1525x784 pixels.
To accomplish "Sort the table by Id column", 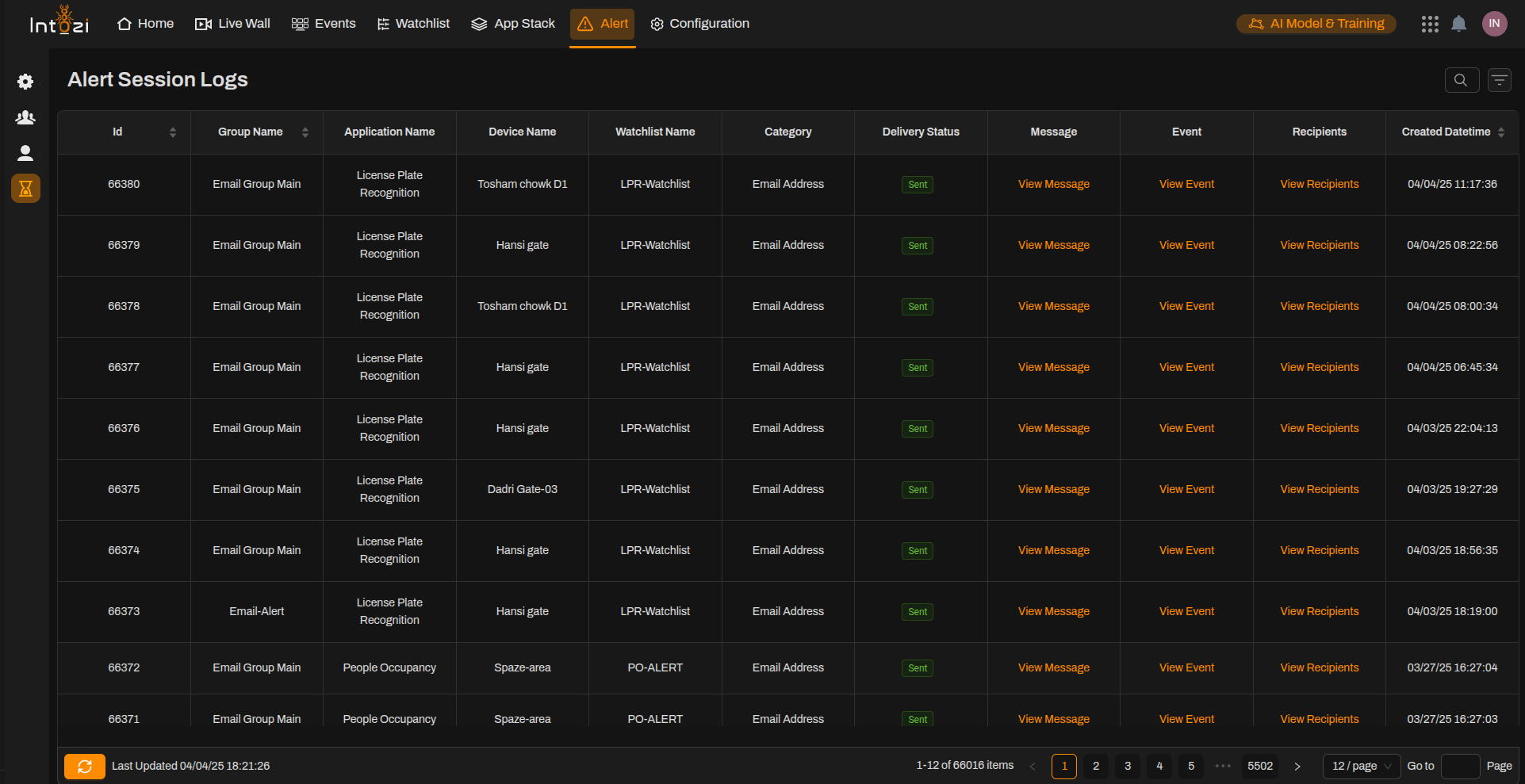I will click(x=174, y=132).
